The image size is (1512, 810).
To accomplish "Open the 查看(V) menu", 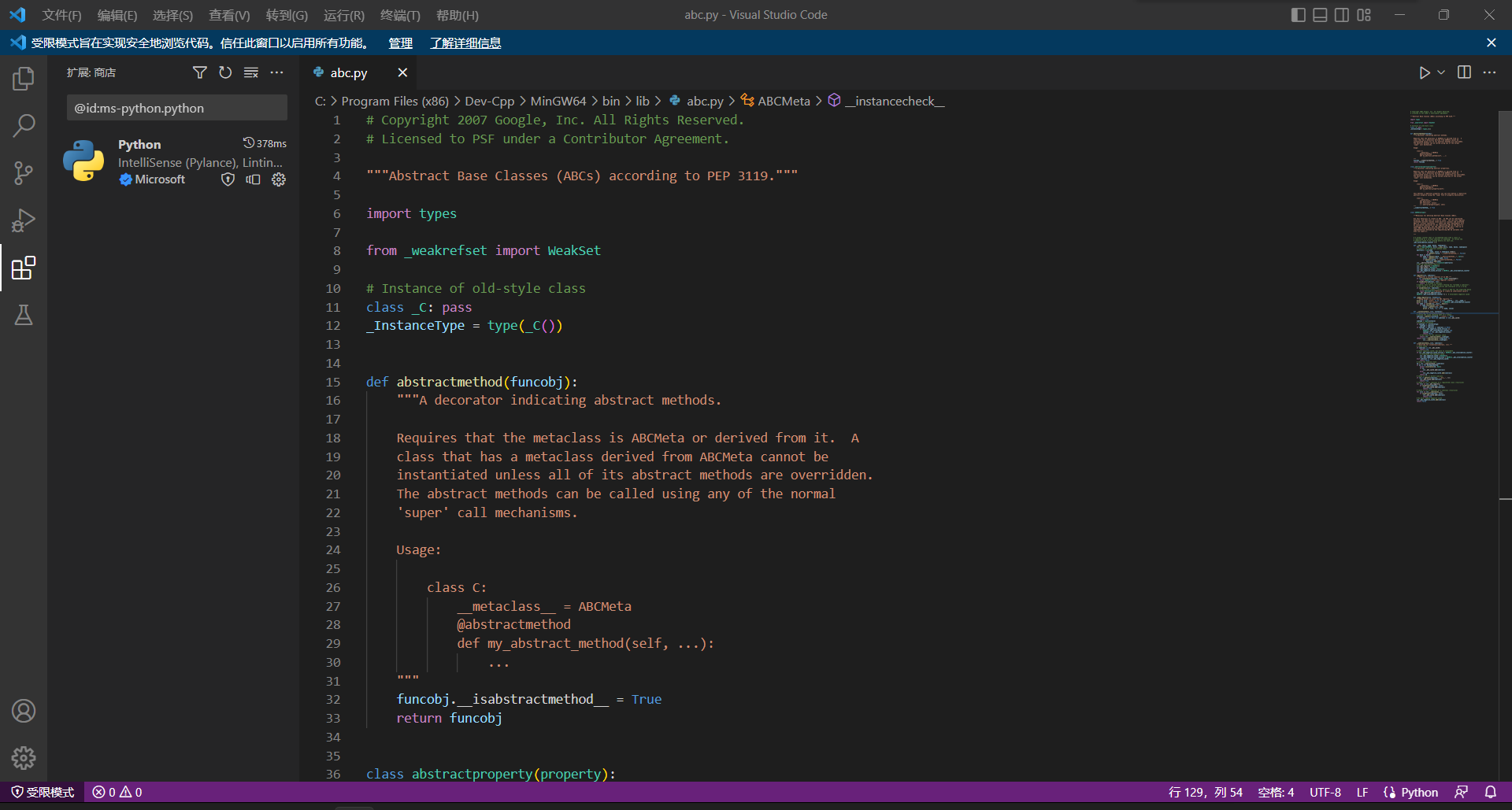I will (x=229, y=15).
